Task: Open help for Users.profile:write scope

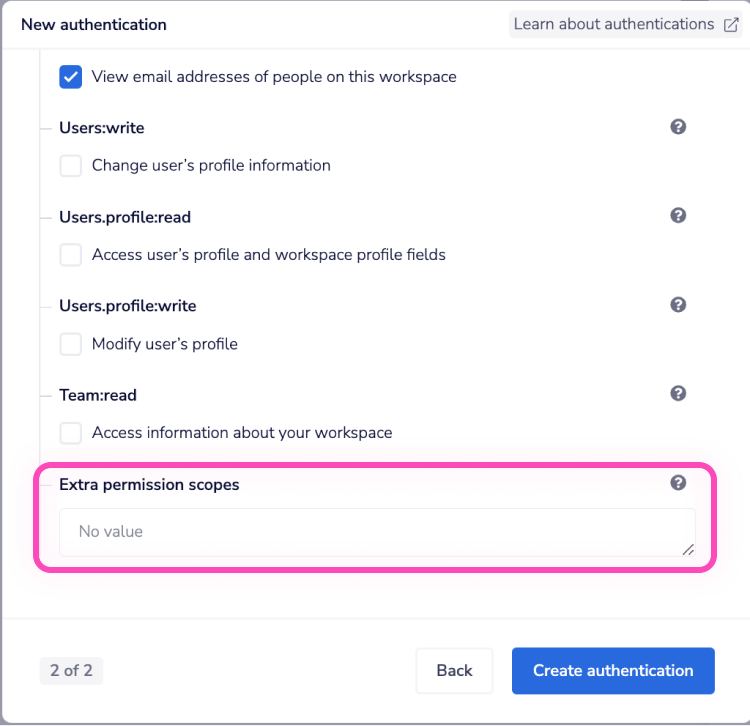Action: click(x=678, y=305)
